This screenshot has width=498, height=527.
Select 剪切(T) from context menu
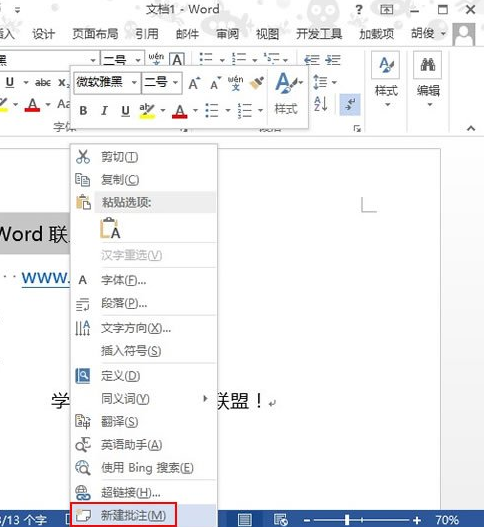[x=143, y=157]
